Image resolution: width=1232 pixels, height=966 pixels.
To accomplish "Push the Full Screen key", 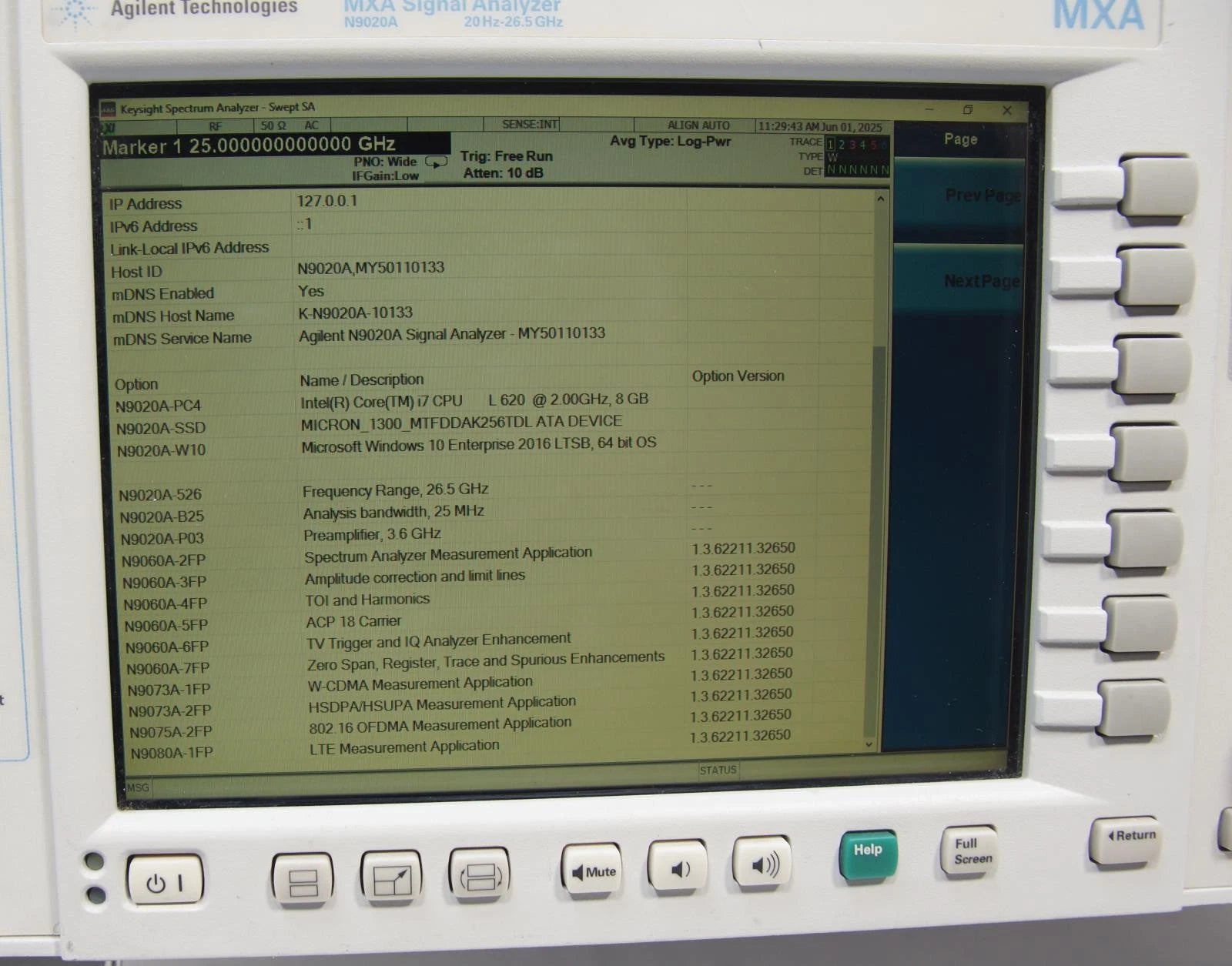I will point(969,851).
